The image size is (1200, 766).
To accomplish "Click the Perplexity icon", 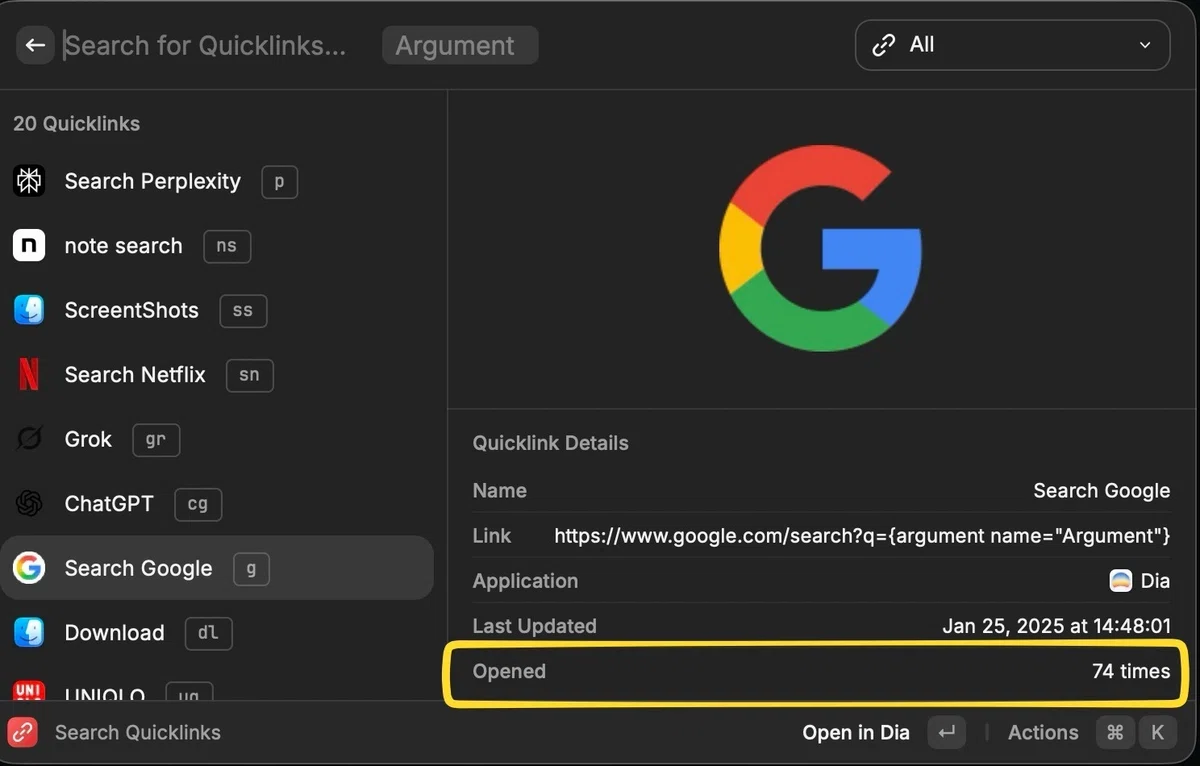I will (x=29, y=181).
